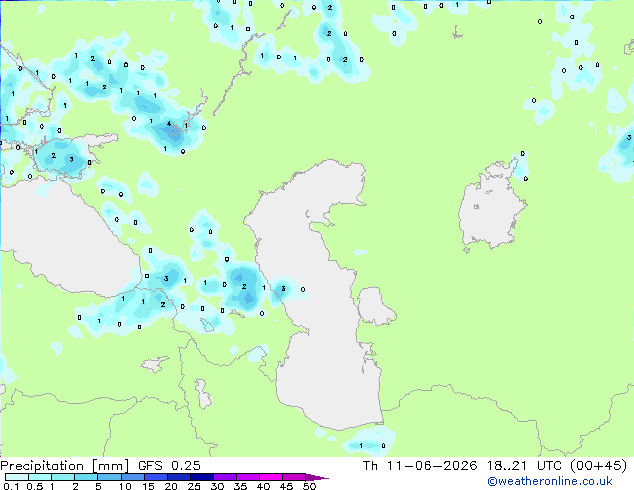The image size is (634, 490).
Task: Select the legend label "15"
Action: 148,486
